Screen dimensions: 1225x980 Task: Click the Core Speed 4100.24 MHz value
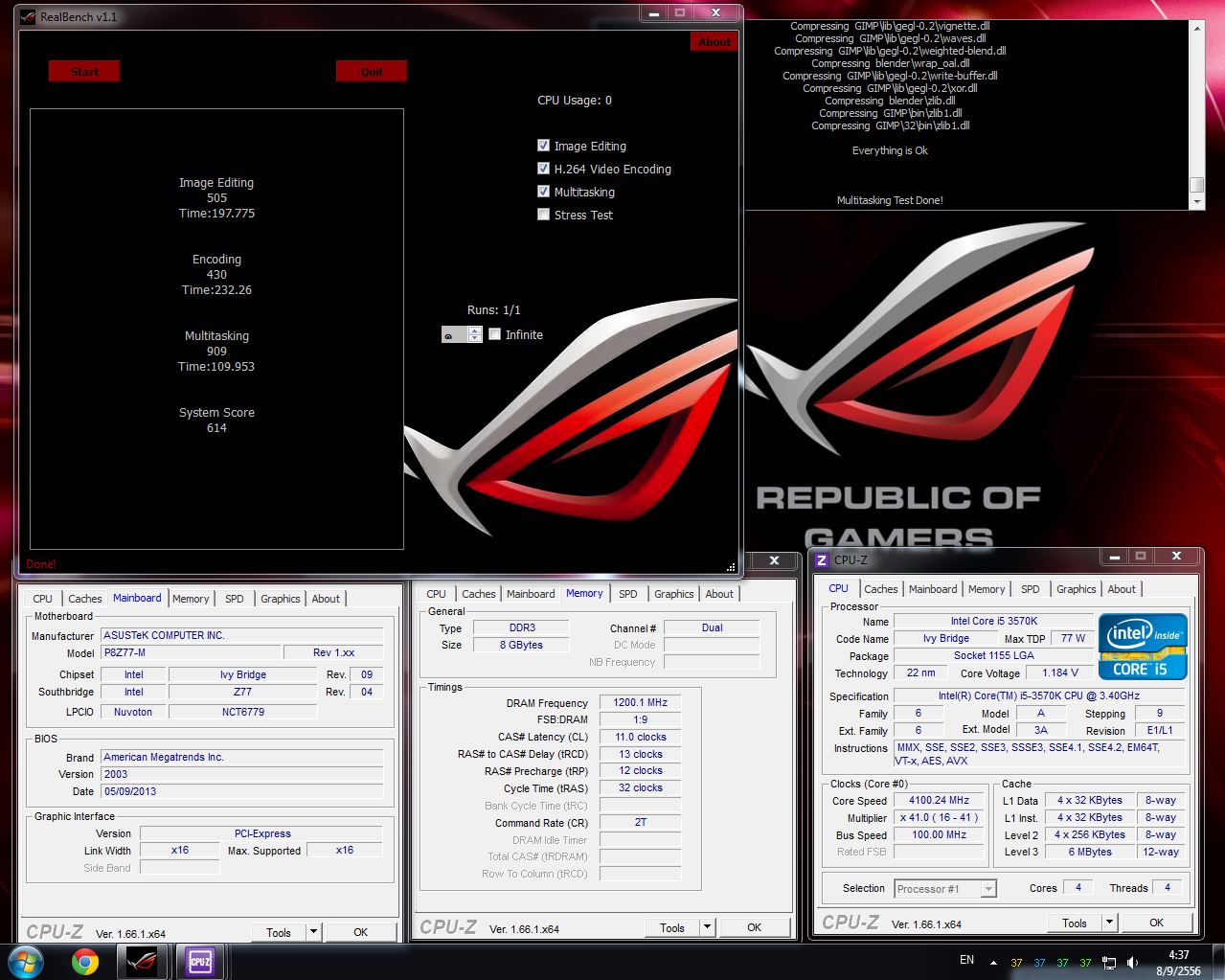939,801
